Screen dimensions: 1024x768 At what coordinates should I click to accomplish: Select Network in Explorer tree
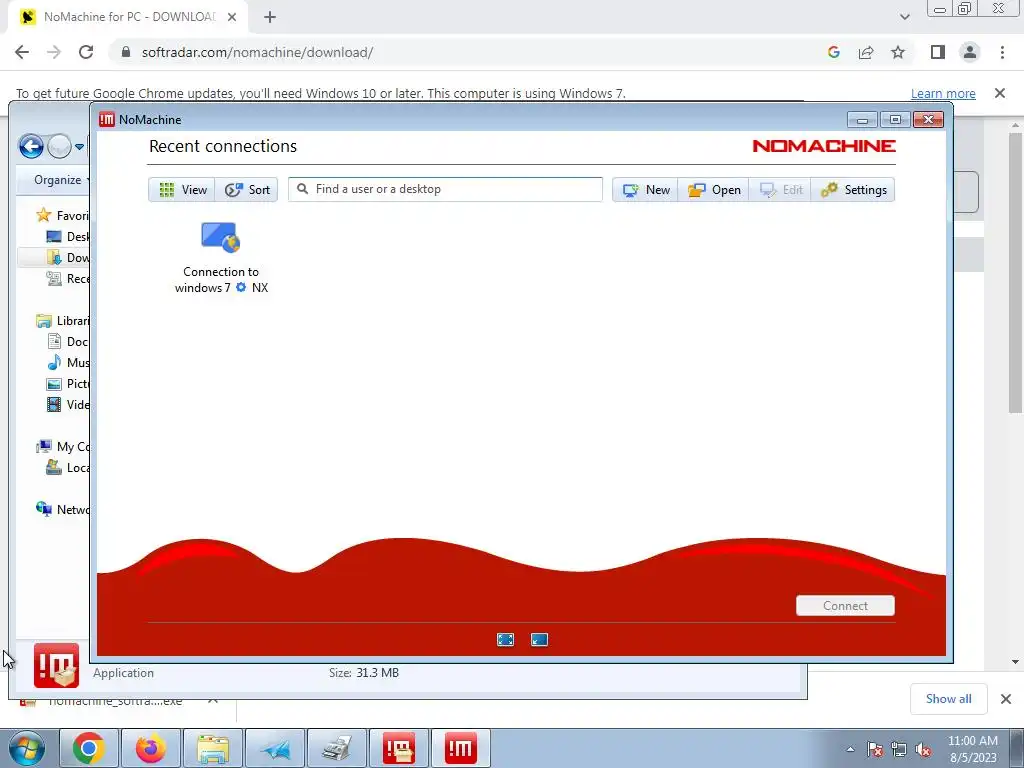(63, 509)
